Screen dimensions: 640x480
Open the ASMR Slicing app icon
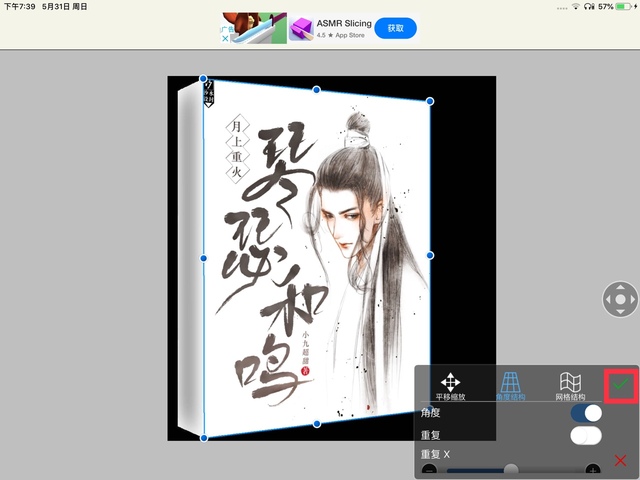(x=302, y=29)
